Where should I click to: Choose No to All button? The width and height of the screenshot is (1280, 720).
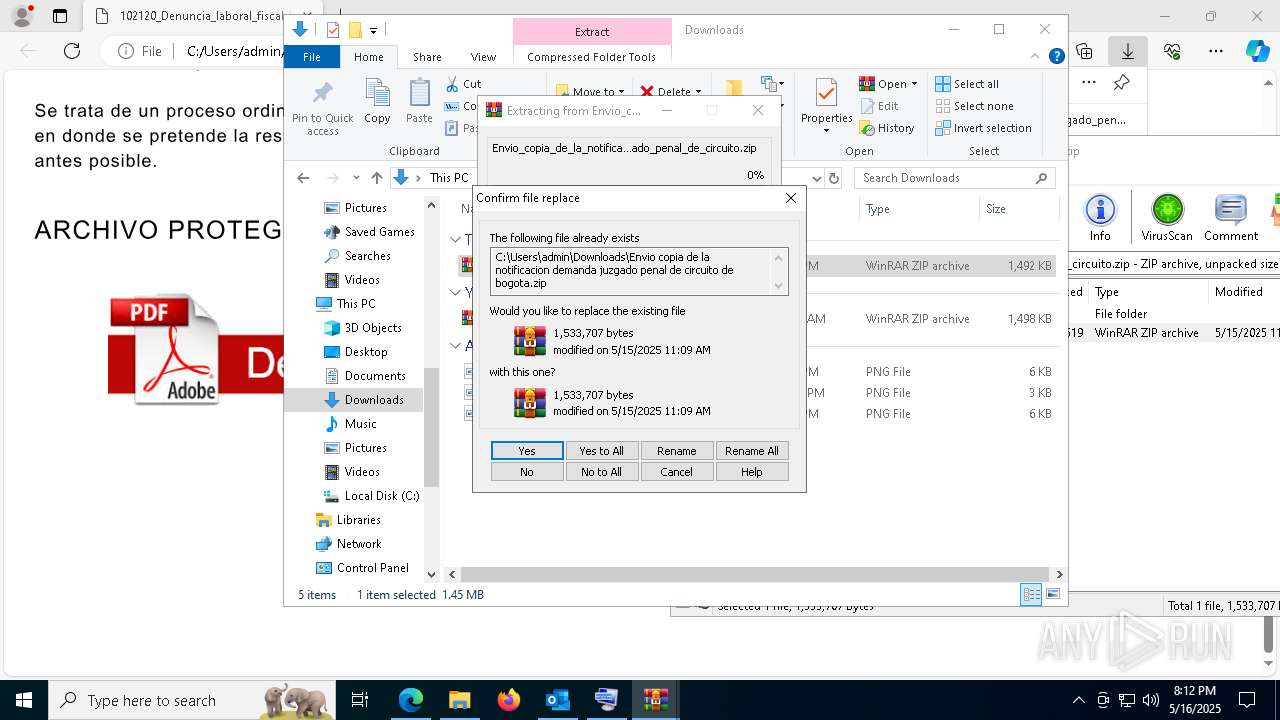click(602, 472)
